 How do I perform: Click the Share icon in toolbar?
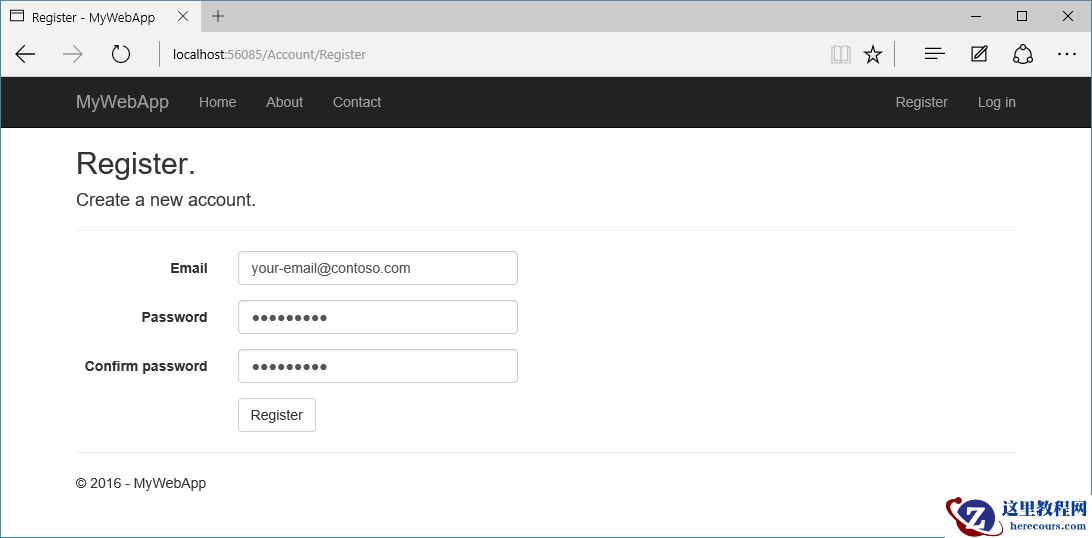(1023, 55)
